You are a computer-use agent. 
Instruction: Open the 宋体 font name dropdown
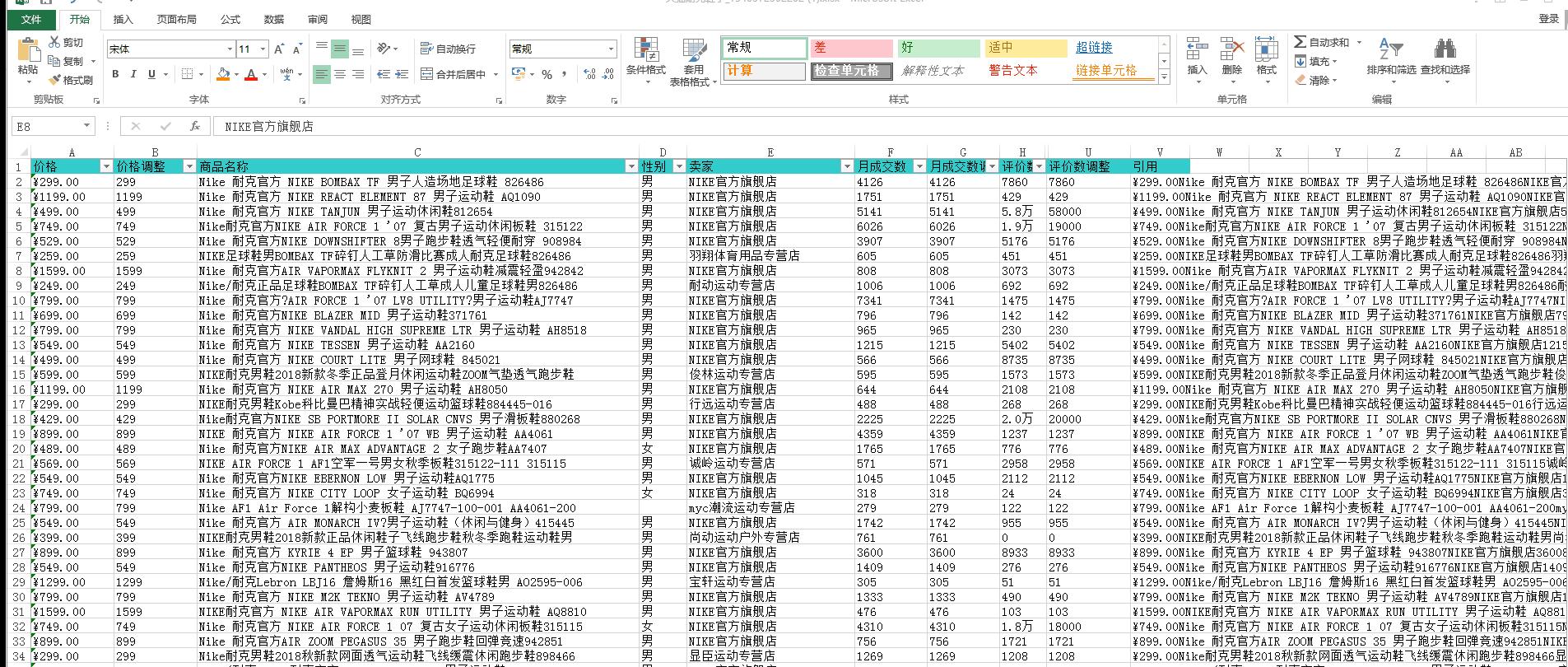(230, 49)
